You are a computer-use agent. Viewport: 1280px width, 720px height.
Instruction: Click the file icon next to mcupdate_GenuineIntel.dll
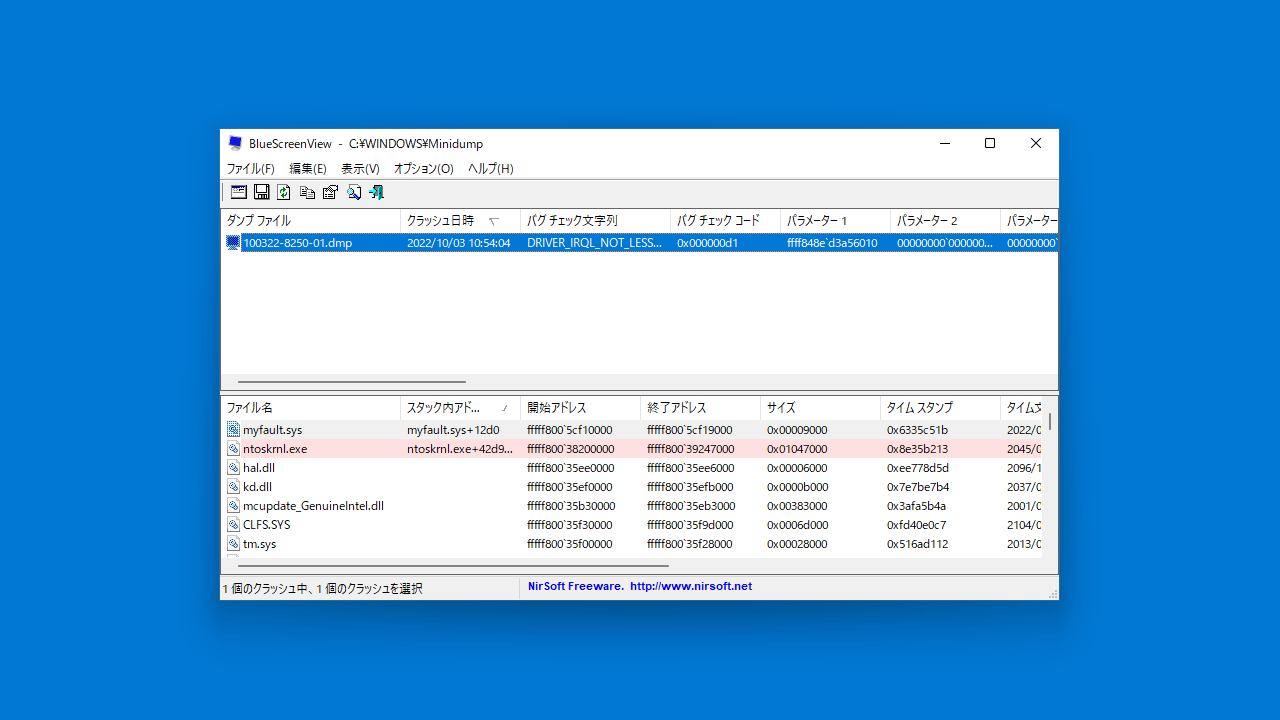click(233, 506)
